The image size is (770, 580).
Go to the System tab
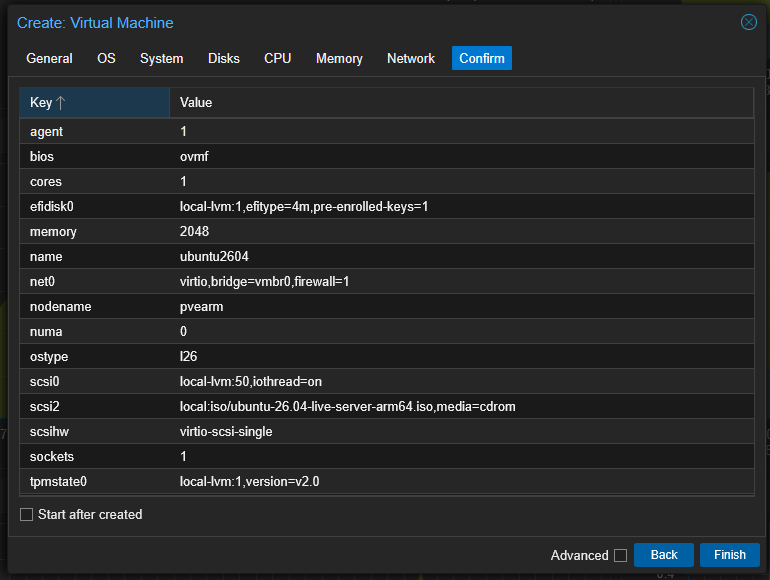[x=162, y=58]
